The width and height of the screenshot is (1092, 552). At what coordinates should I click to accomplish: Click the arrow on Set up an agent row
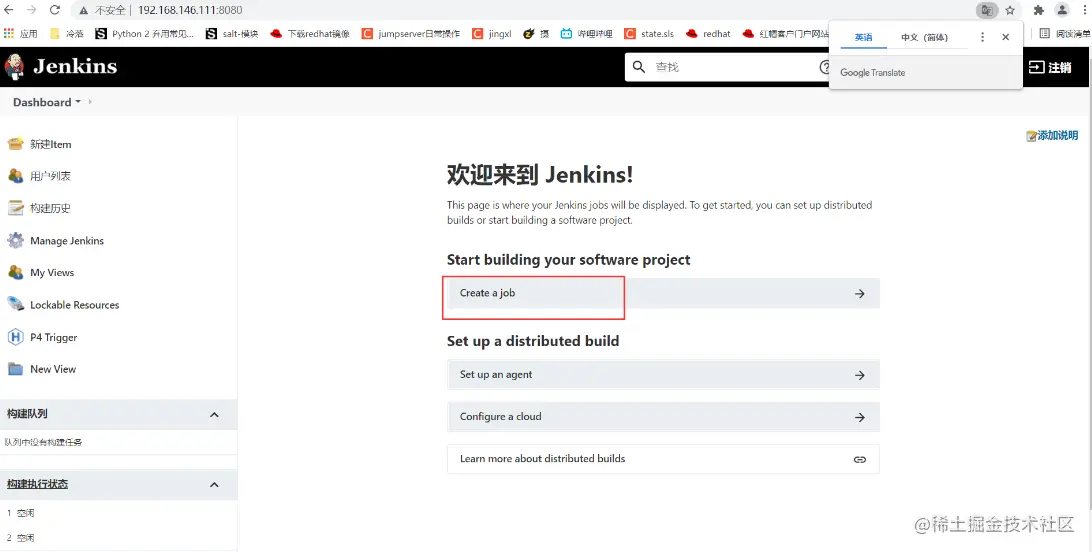(860, 375)
